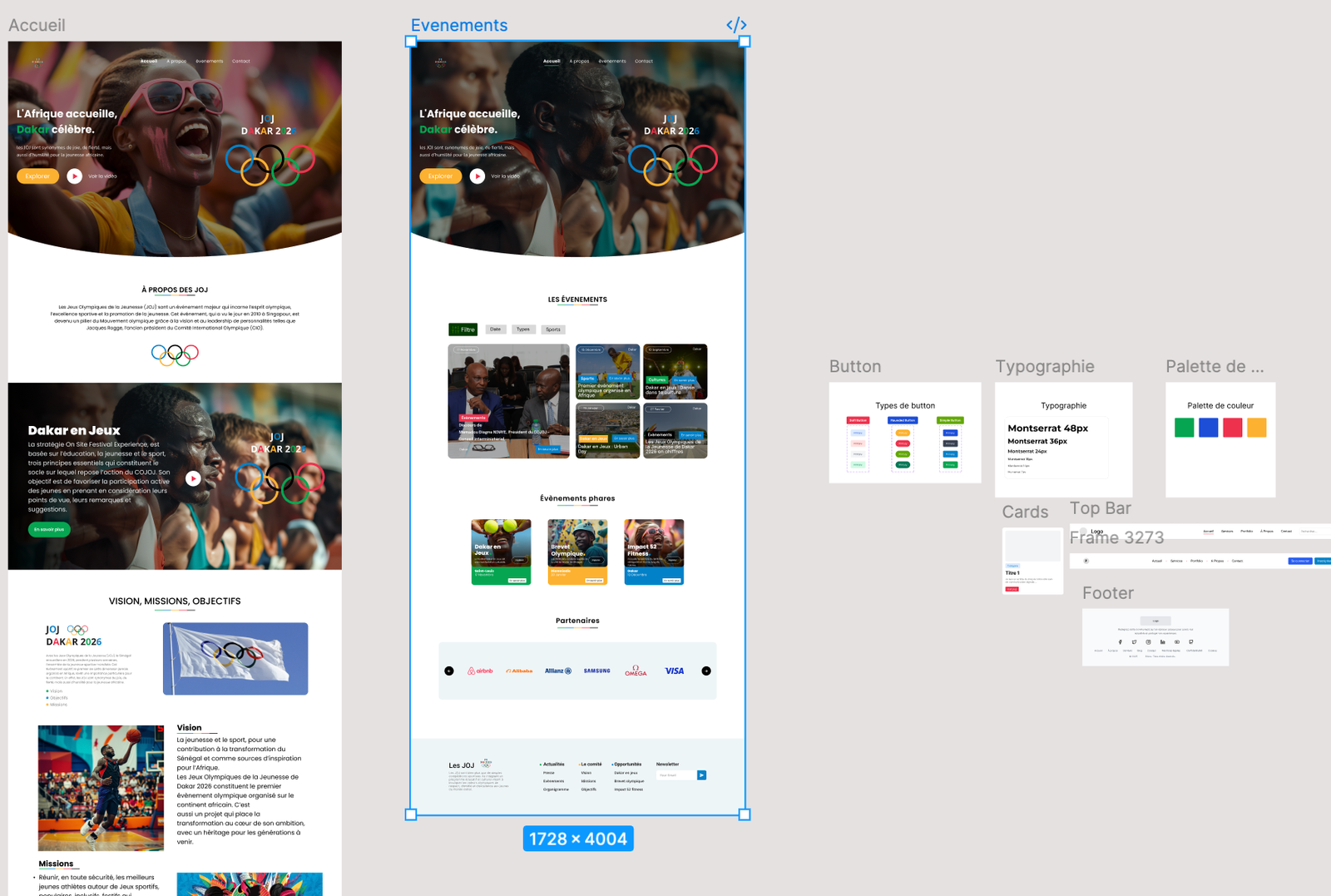Click the play button on Dakar en Jeux

(193, 478)
